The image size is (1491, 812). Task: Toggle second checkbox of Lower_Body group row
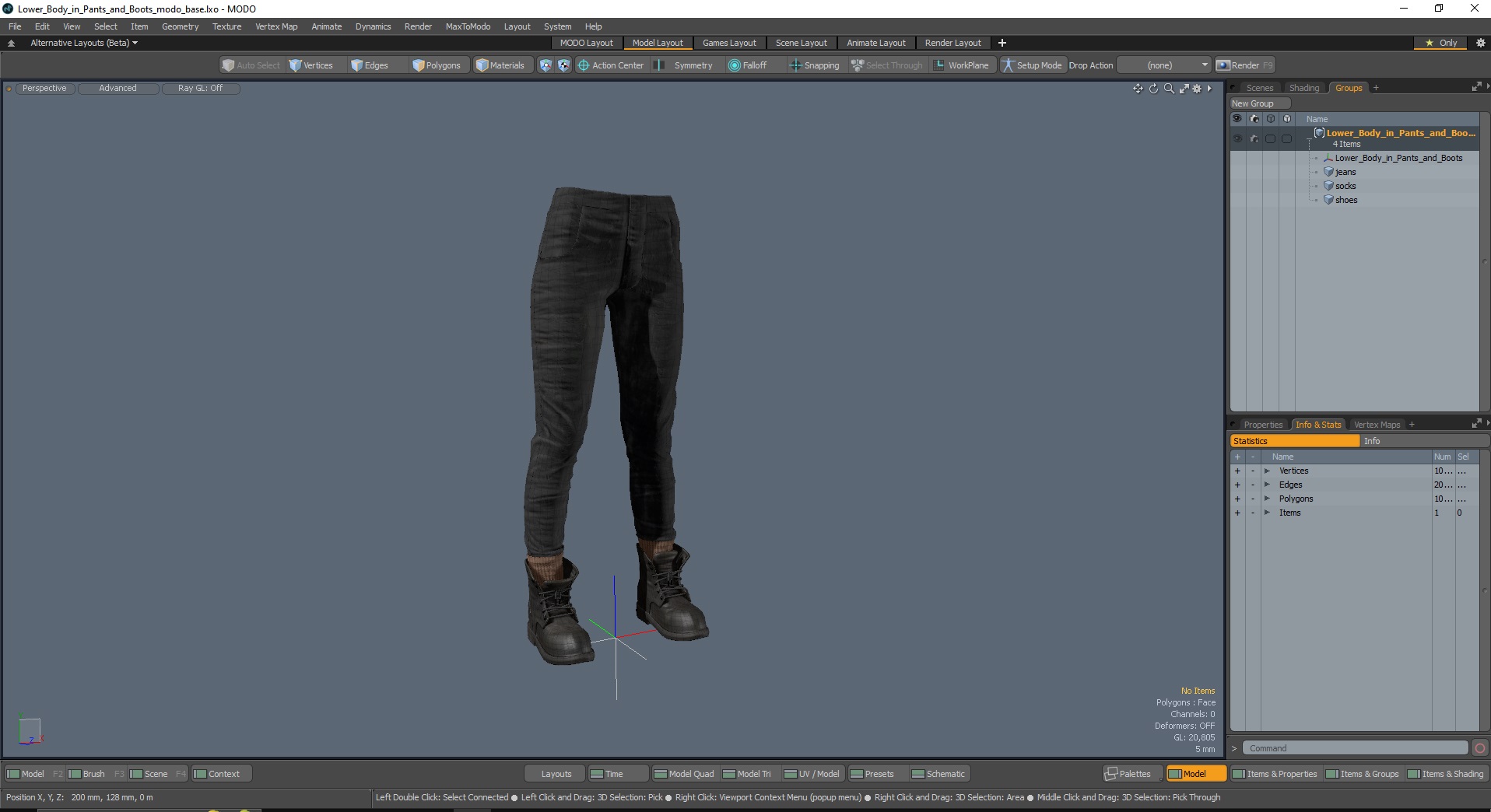1286,138
